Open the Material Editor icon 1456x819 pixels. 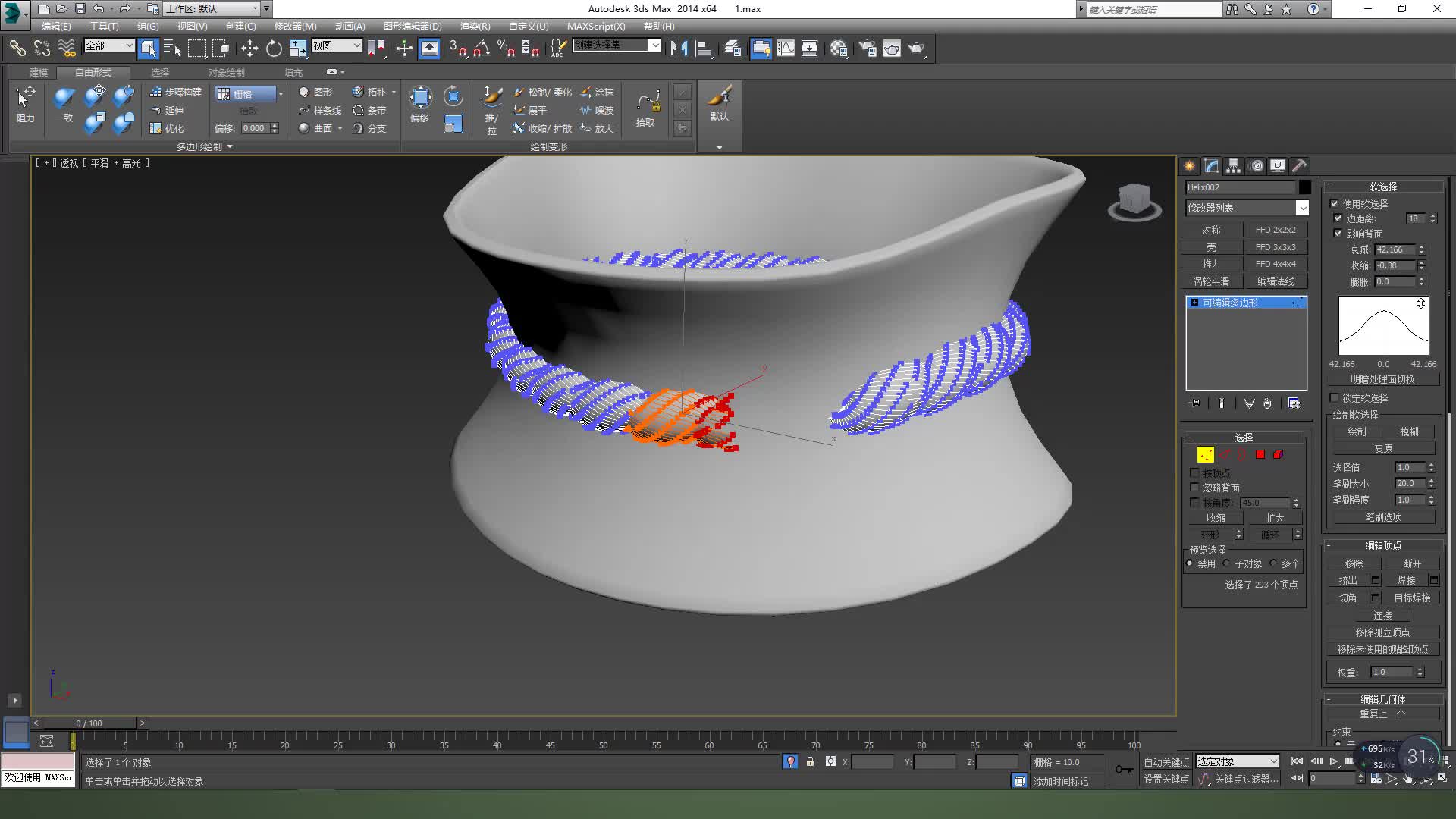tap(838, 49)
